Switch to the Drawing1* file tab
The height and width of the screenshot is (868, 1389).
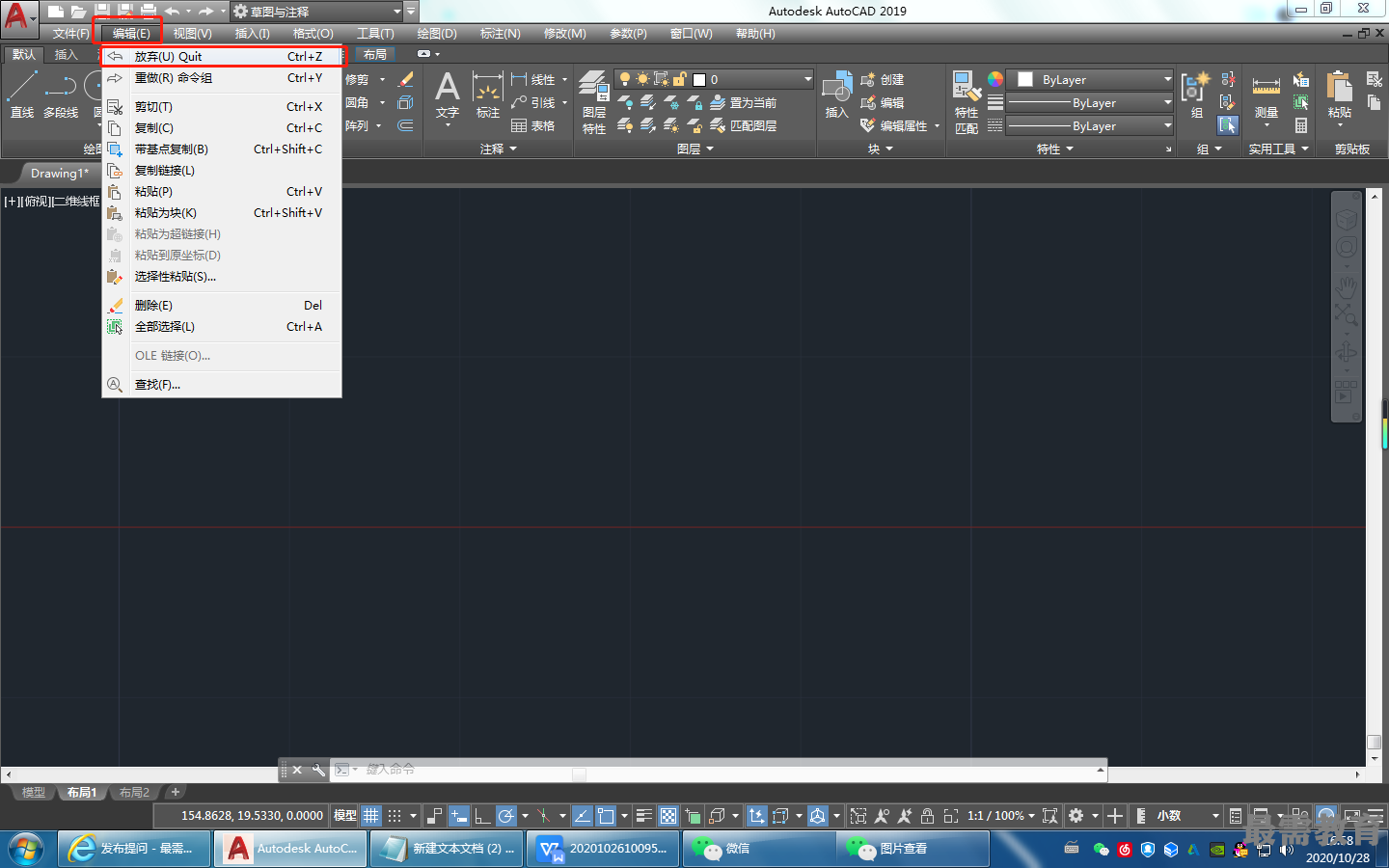(x=59, y=174)
